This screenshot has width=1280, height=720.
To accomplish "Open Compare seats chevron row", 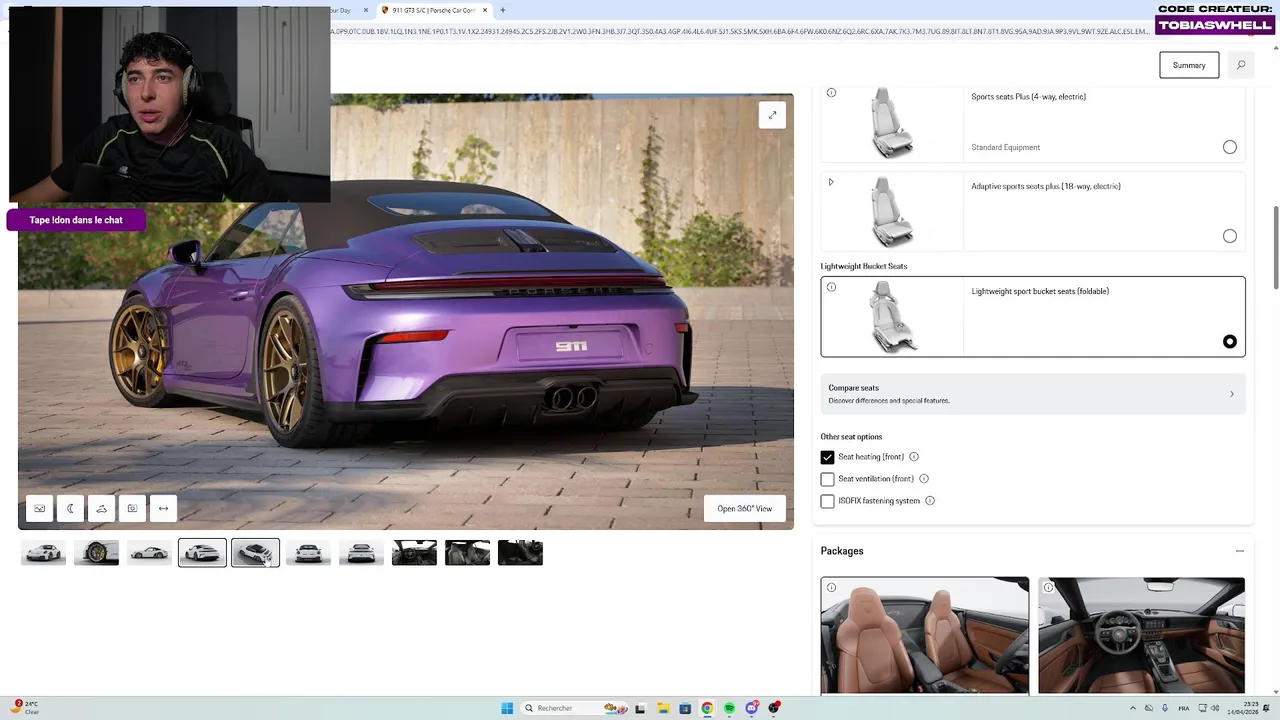I will 1033,394.
